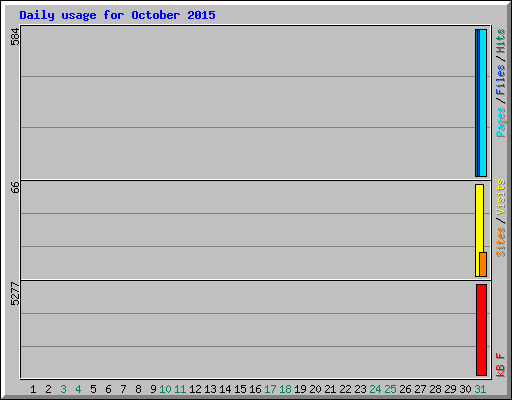Viewport: 512px width, 400px height.
Task: Click the 'Files' legend label
Action: tap(501, 80)
